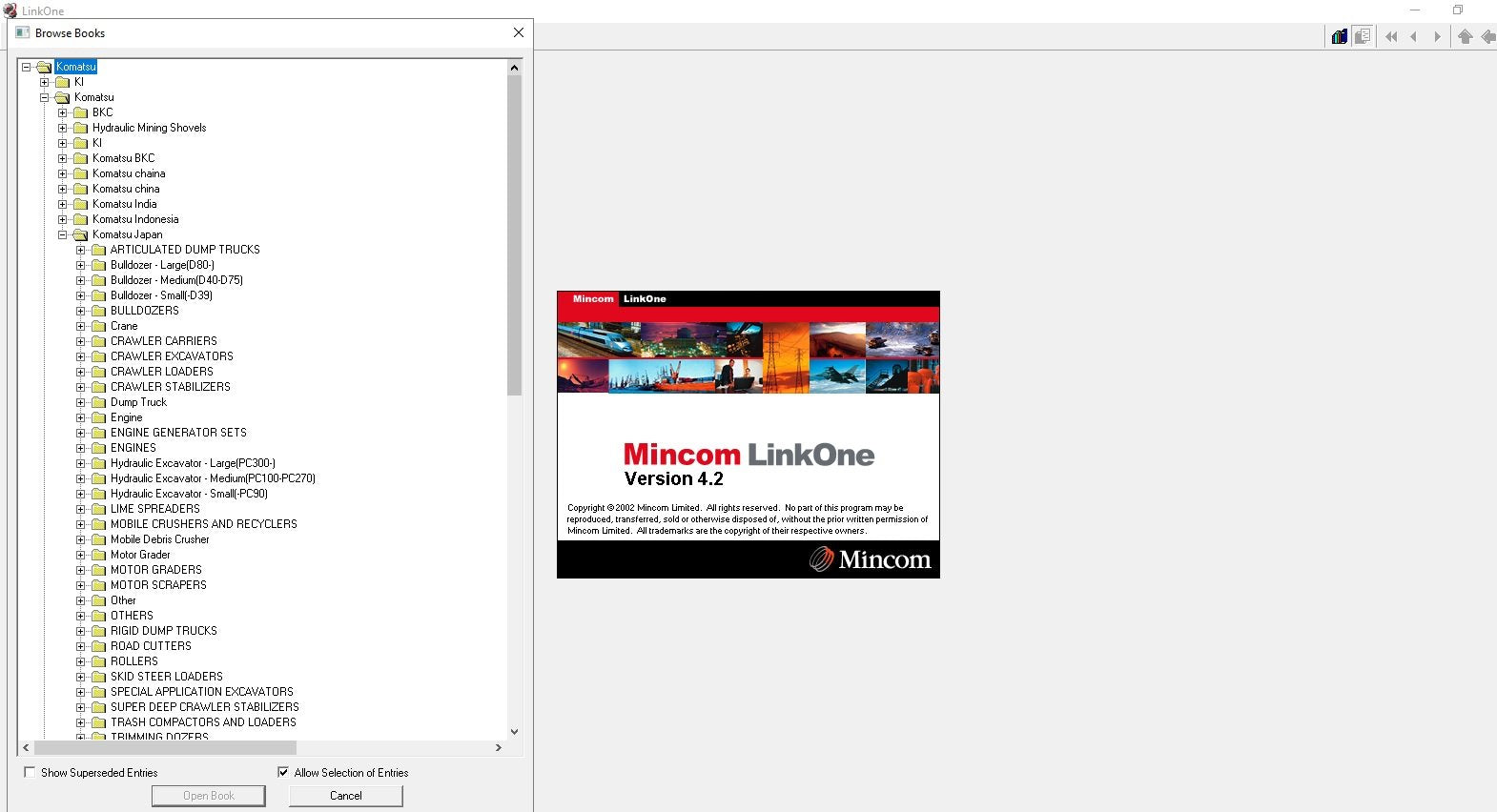Expand the Hydraulic Mining Shovels node
This screenshot has height=812, width=1497.
(x=63, y=128)
